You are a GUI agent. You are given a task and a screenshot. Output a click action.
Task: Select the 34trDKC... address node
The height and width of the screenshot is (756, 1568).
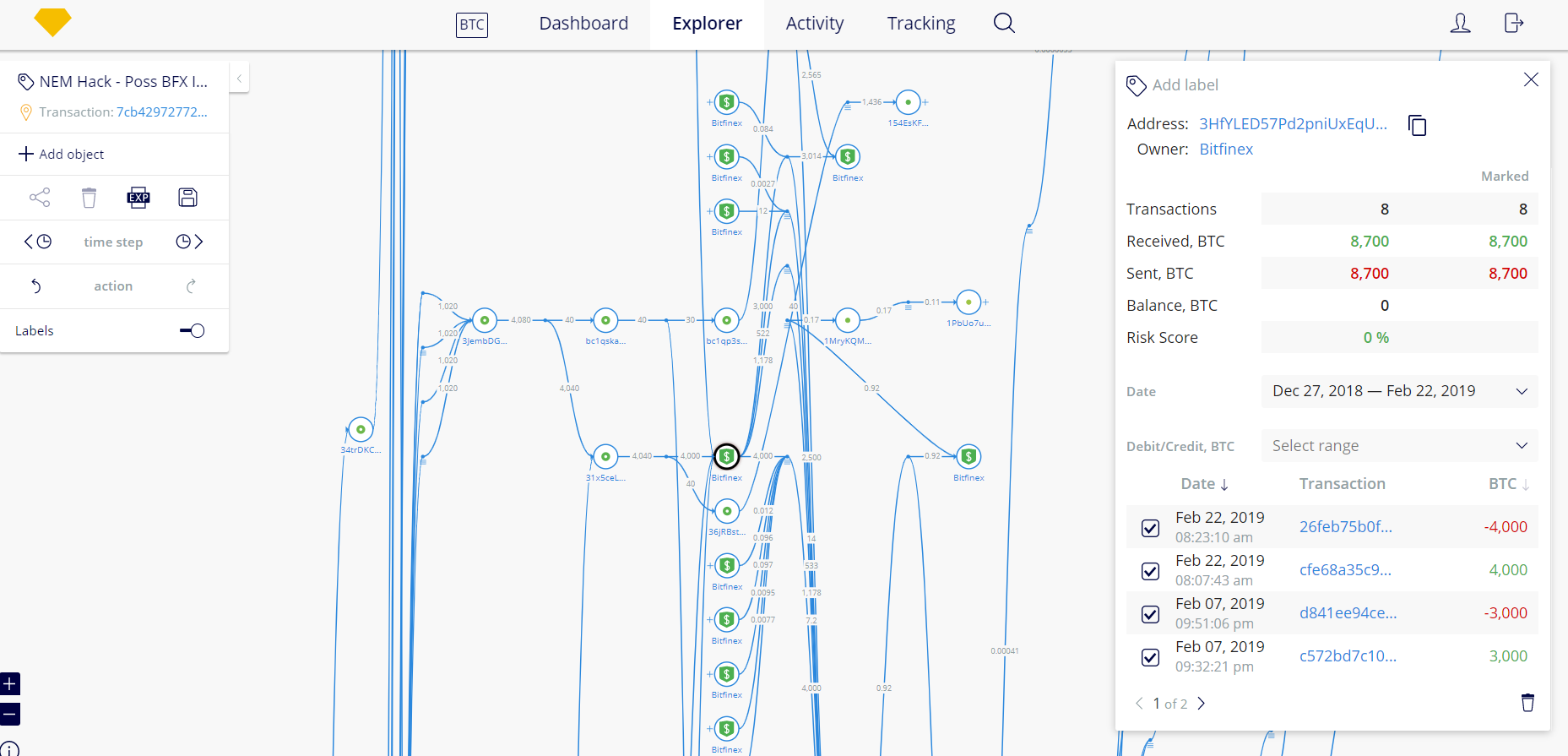(361, 429)
